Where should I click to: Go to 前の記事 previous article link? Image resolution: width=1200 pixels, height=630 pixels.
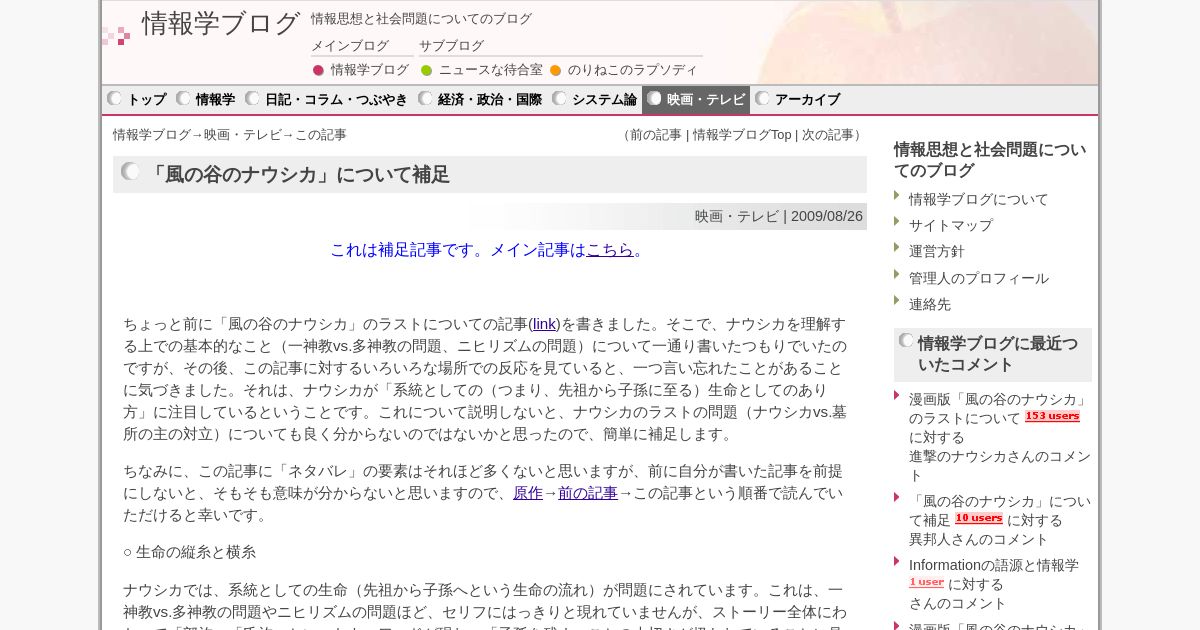655,135
